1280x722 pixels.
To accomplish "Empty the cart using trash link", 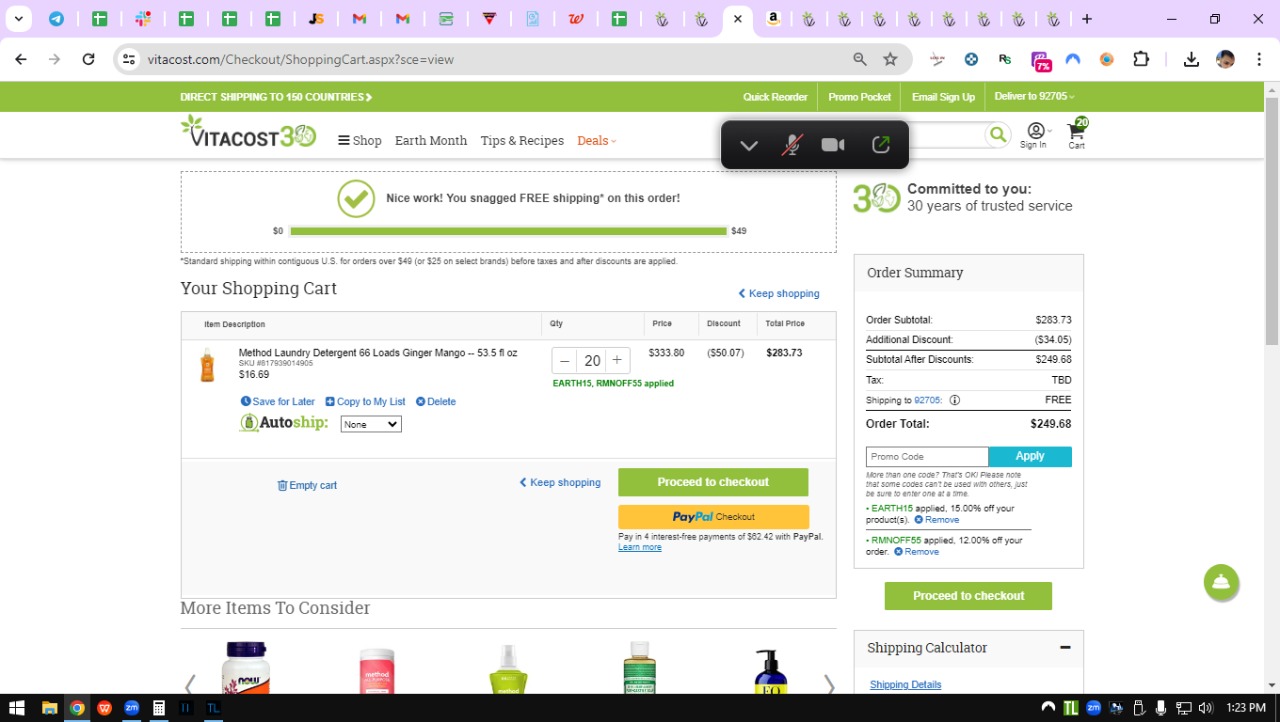I will click(307, 486).
